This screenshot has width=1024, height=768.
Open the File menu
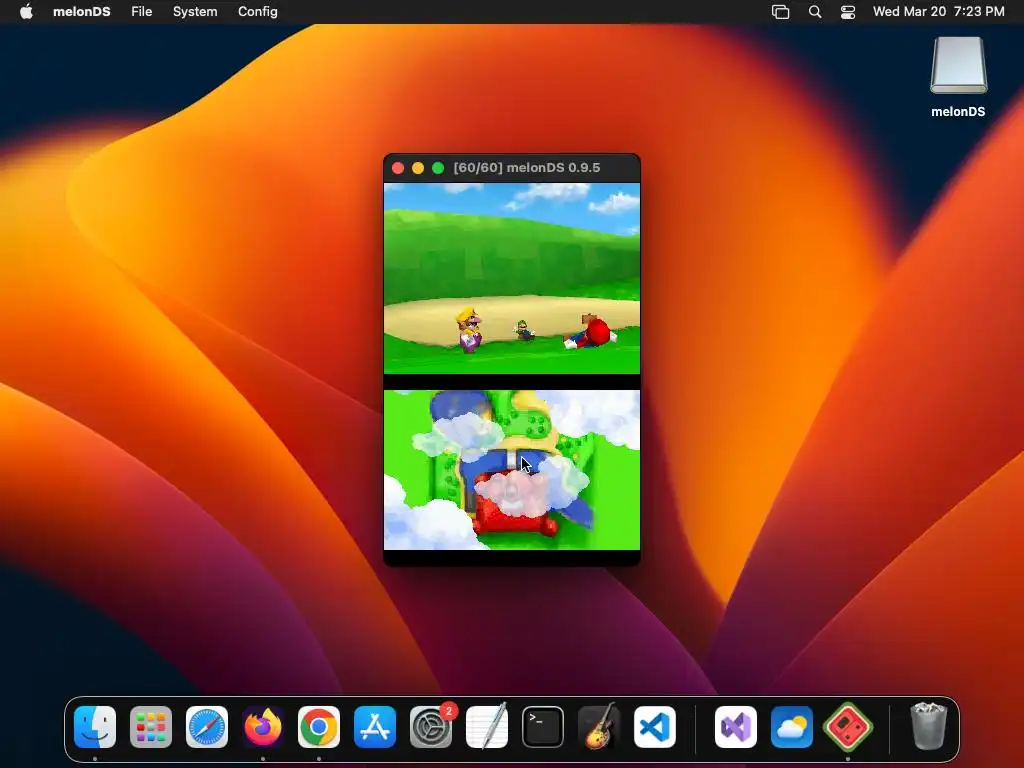[141, 11]
